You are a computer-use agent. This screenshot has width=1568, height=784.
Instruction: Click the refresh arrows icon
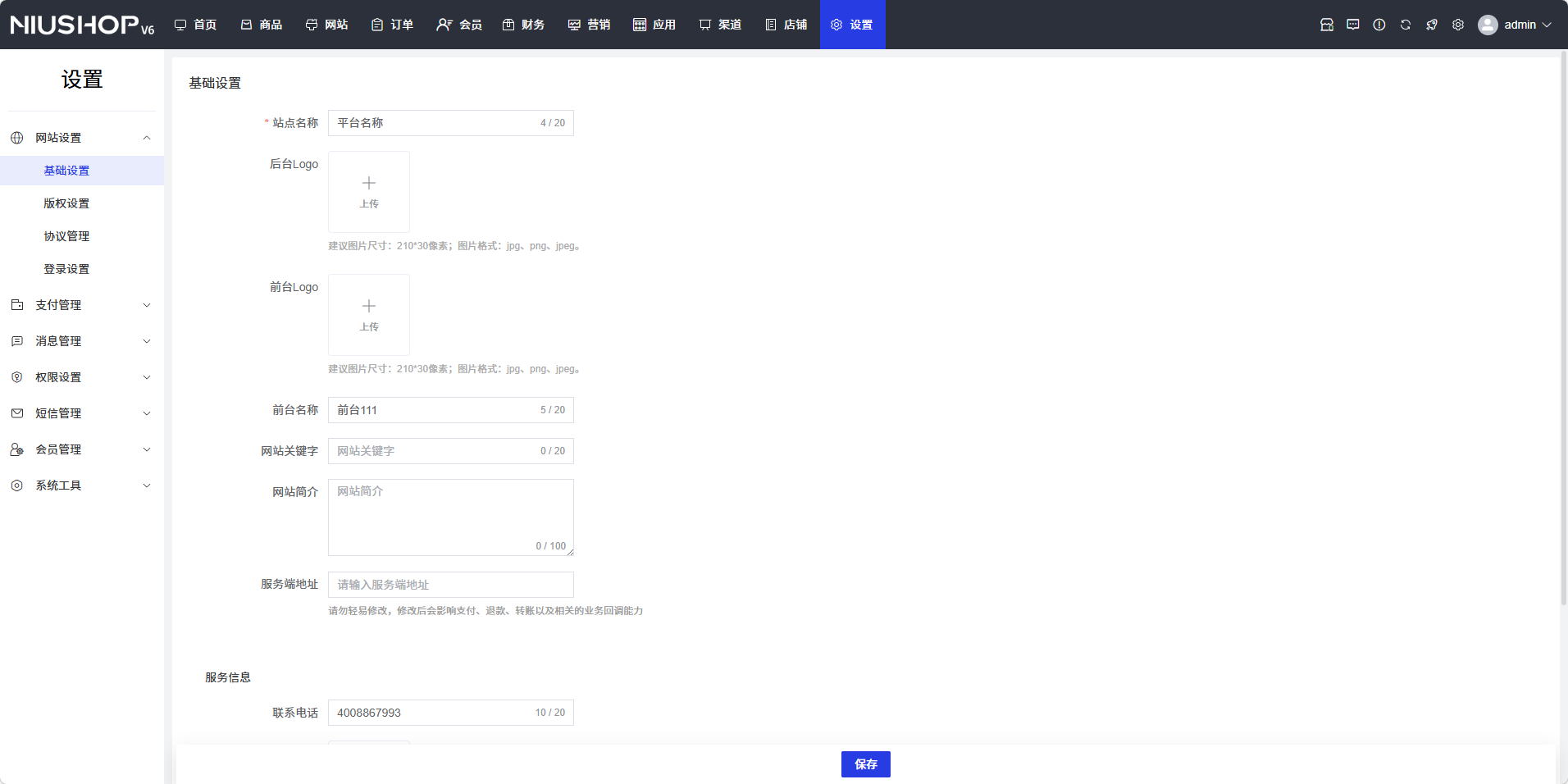pyautogui.click(x=1406, y=25)
